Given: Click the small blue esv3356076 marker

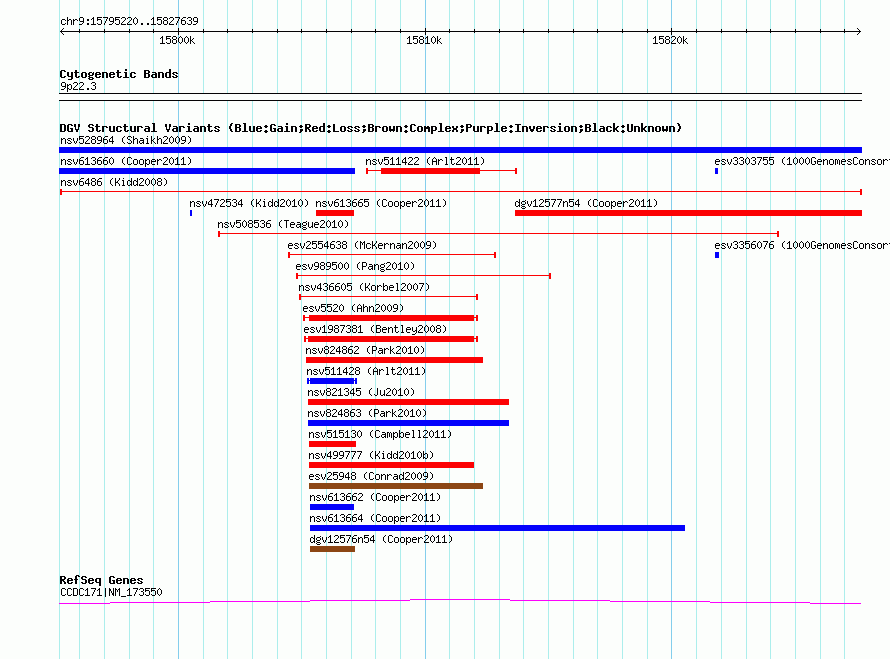Looking at the screenshot, I should tap(717, 255).
